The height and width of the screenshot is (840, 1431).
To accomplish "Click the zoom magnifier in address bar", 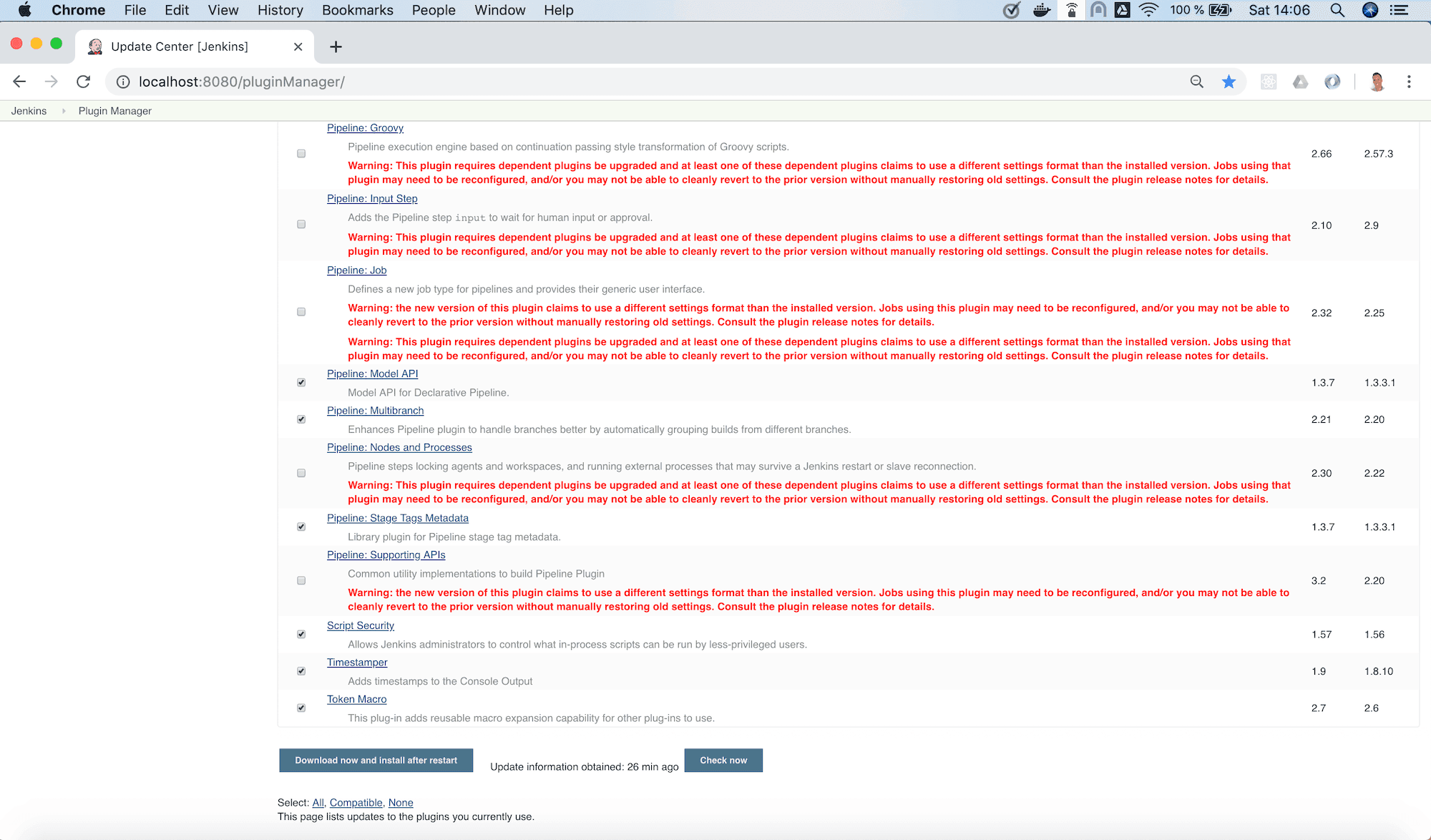I will click(x=1196, y=82).
